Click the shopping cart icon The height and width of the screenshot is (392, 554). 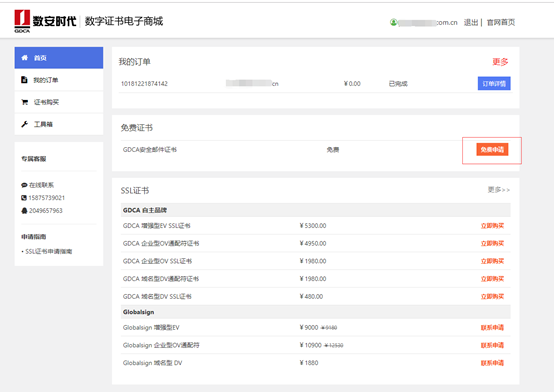[24, 102]
